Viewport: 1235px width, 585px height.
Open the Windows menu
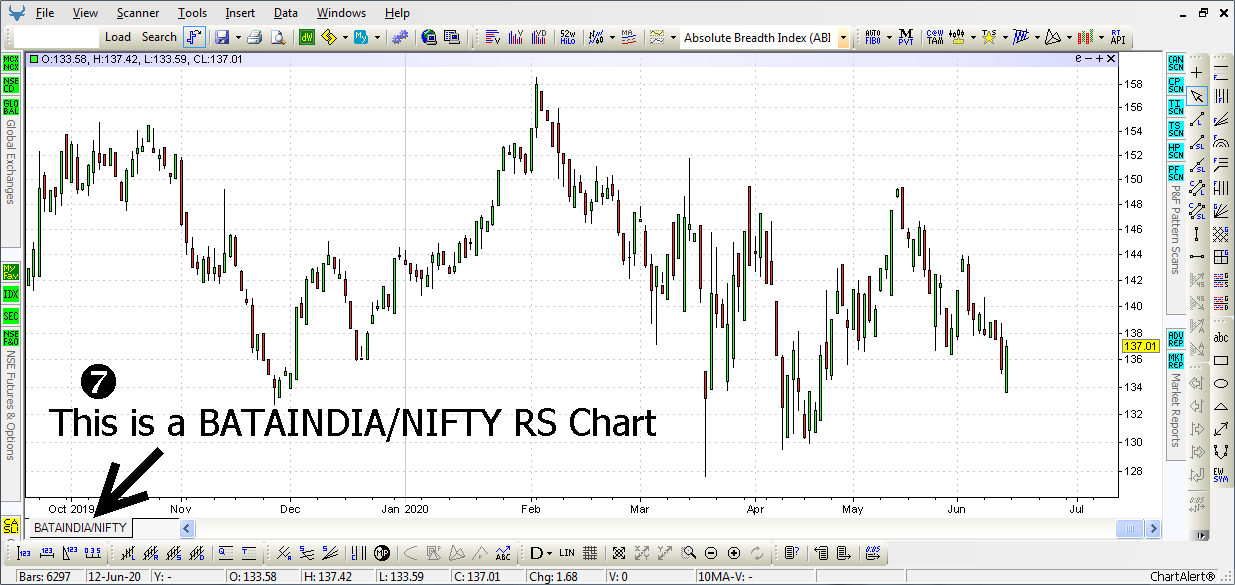[x=341, y=13]
